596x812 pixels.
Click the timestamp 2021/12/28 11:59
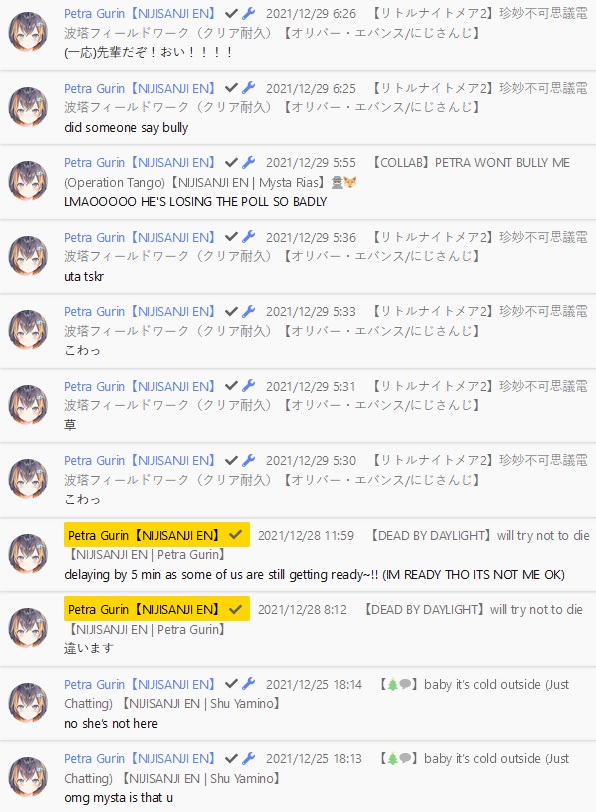(306, 535)
